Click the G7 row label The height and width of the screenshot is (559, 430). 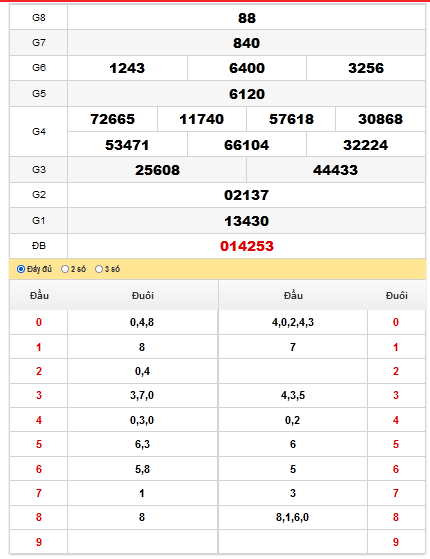pos(39,43)
